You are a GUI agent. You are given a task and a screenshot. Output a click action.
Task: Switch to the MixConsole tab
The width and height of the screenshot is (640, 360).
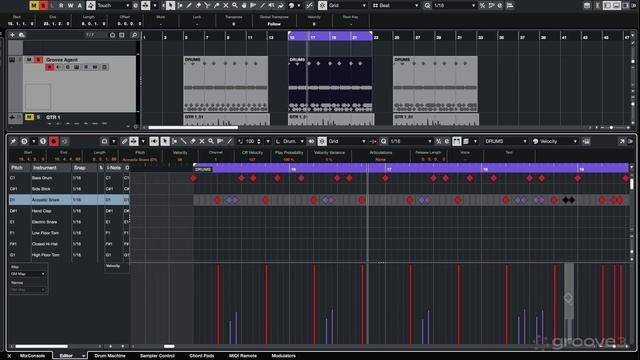(x=32, y=356)
